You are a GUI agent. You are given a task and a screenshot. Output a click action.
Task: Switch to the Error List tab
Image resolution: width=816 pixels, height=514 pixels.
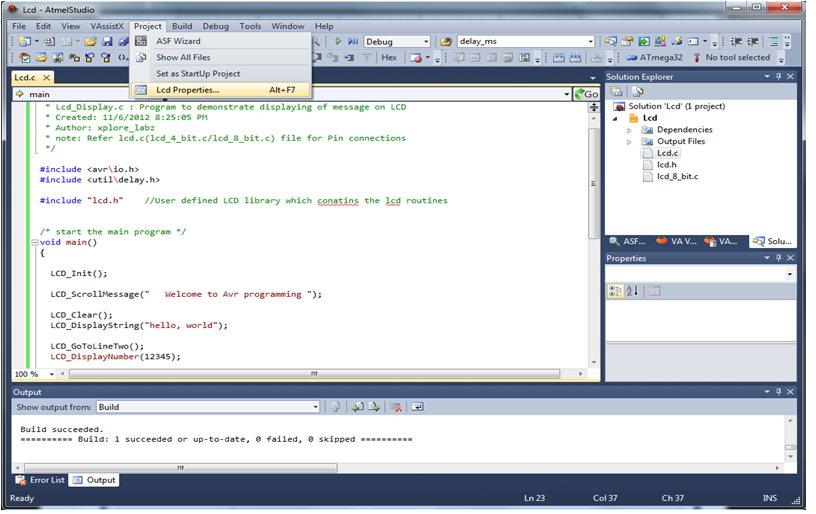41,480
